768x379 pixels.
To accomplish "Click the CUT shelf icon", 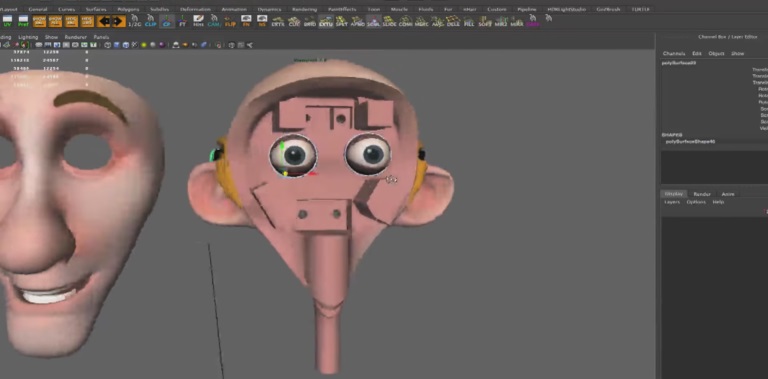I will tap(294, 21).
